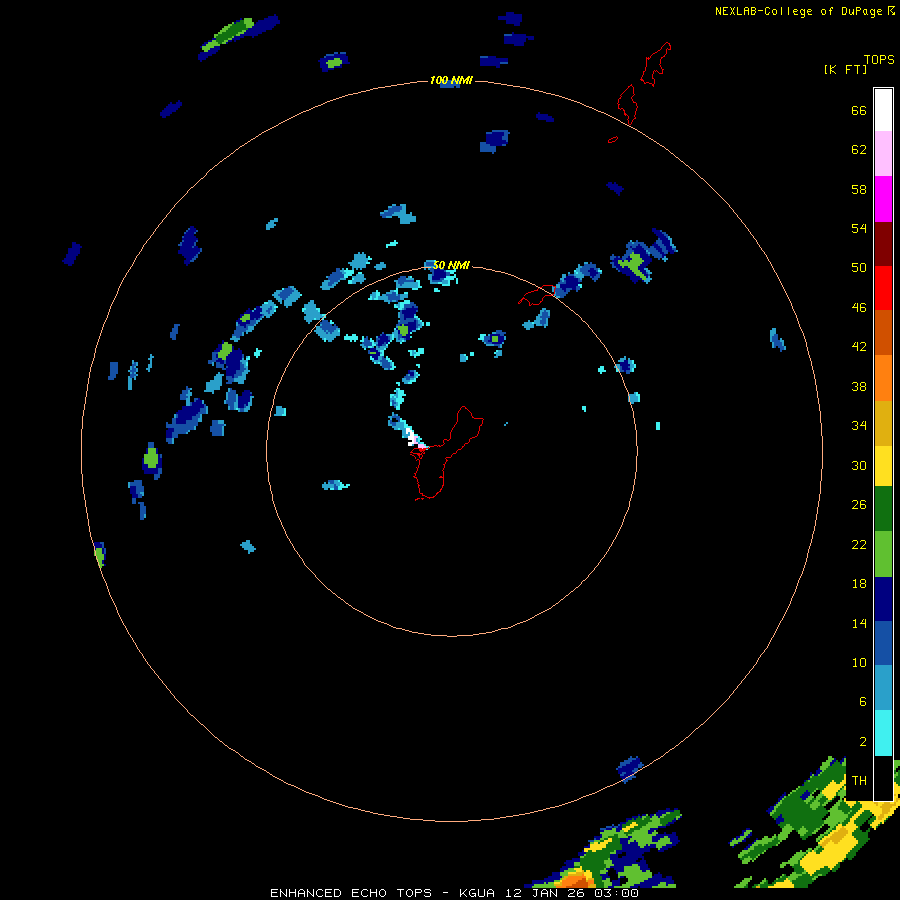Click legend value 14
The width and height of the screenshot is (900, 900).
(x=859, y=623)
